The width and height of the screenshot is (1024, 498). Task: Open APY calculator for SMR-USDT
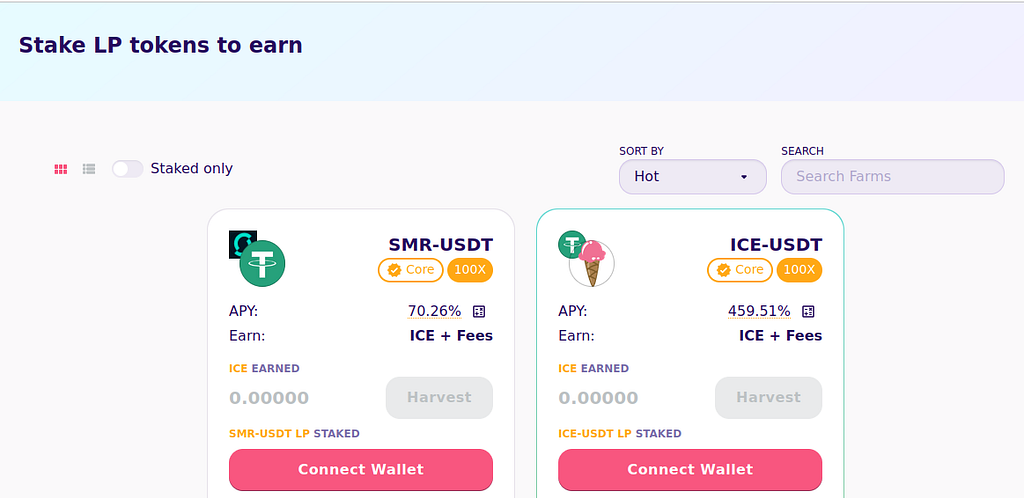(479, 311)
